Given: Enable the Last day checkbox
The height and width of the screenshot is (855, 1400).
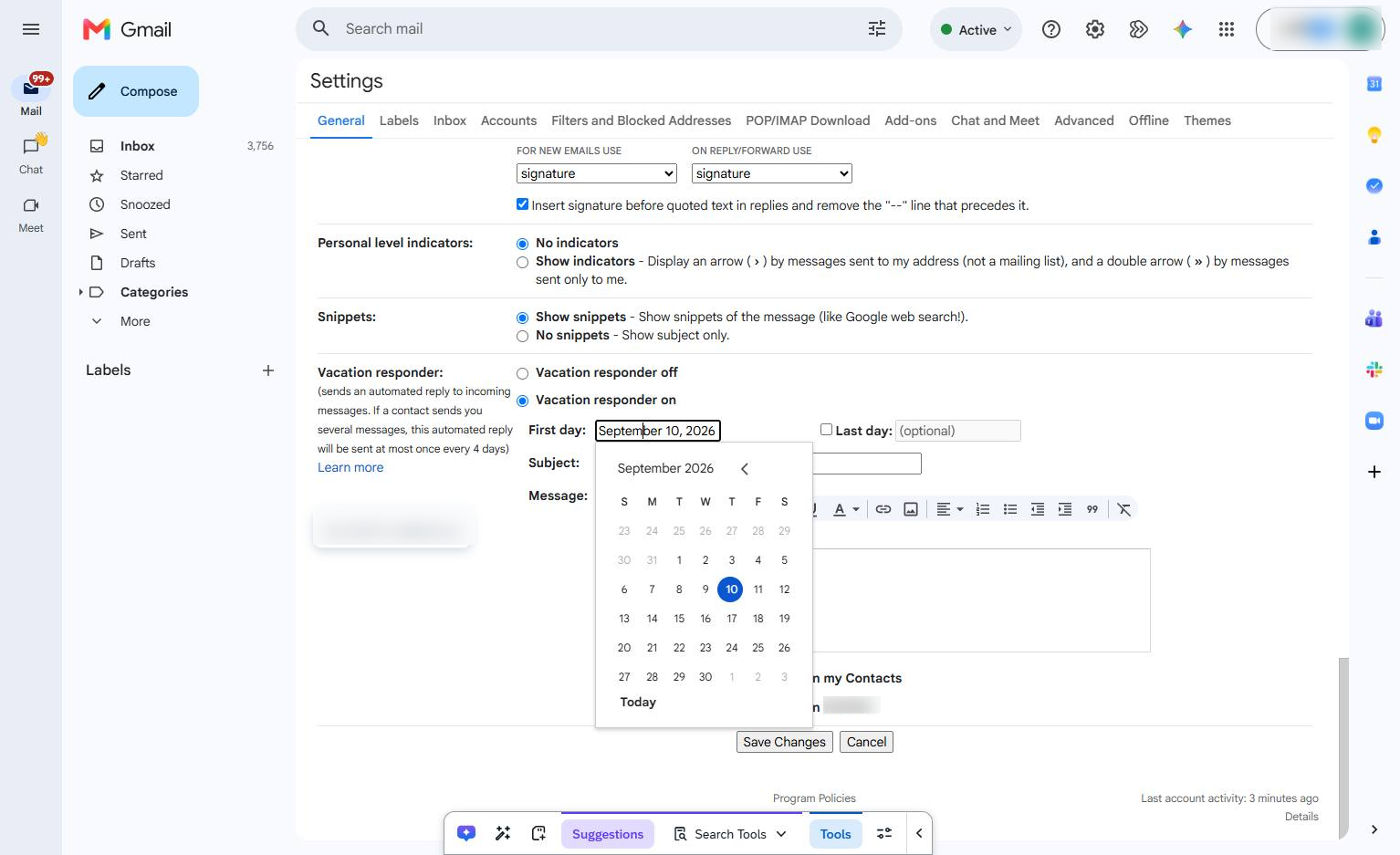Looking at the screenshot, I should pos(826,429).
